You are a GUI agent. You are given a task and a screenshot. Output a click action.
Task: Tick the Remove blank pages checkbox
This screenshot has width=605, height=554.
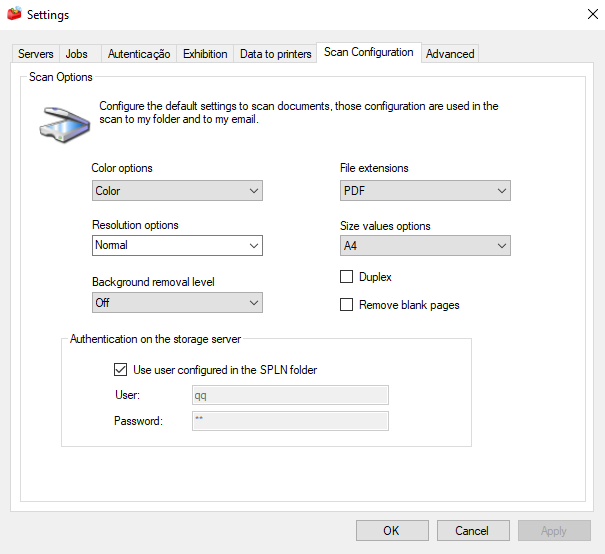click(347, 305)
